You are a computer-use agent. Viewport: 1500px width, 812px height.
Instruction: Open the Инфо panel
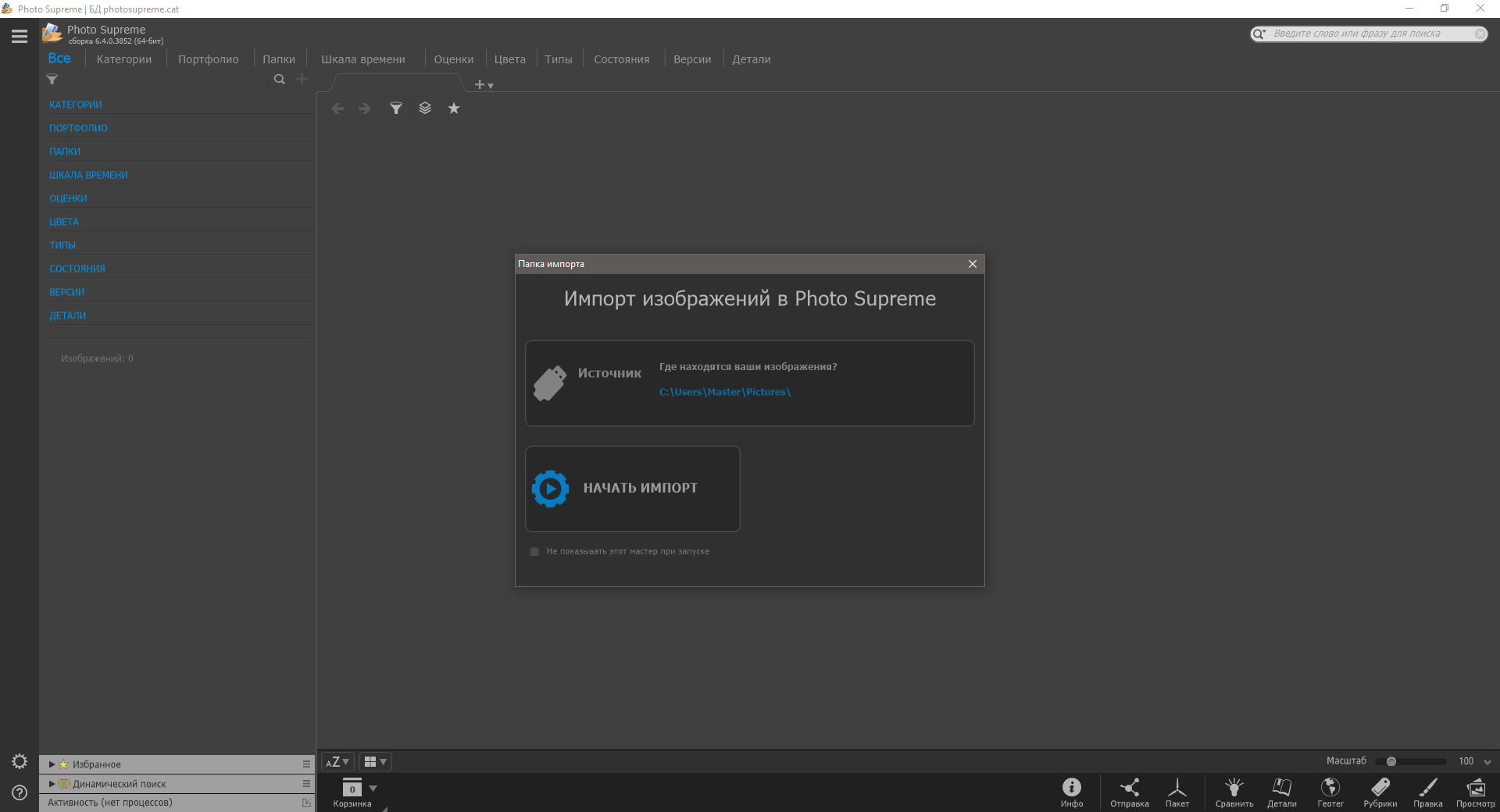click(x=1072, y=792)
